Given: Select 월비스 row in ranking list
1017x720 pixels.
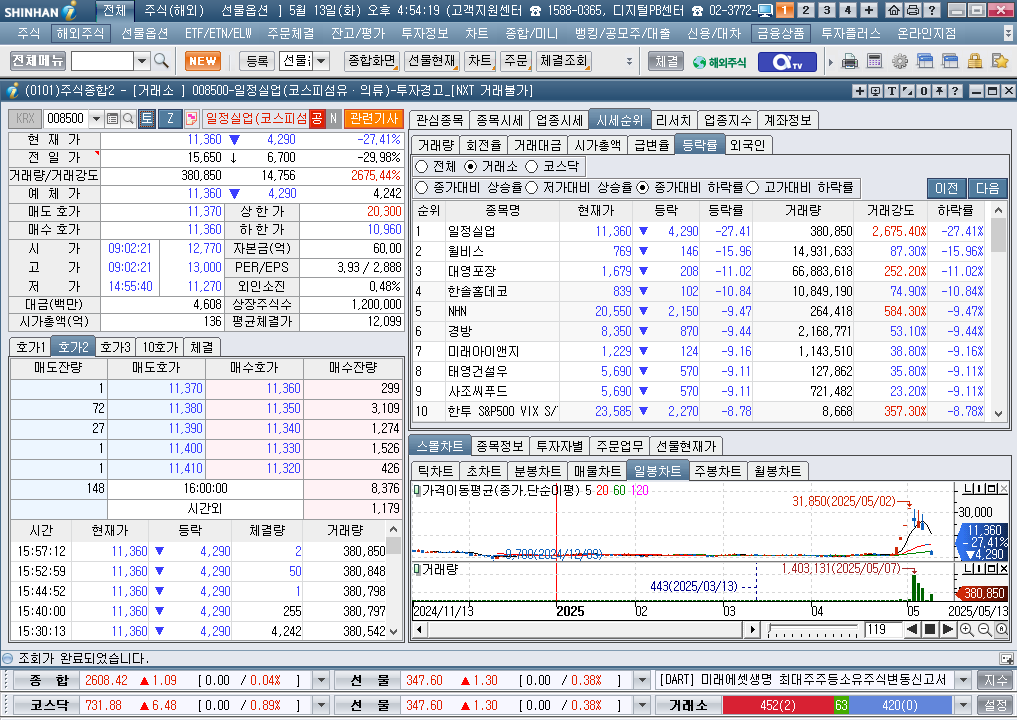Looking at the screenshot, I should point(699,251).
